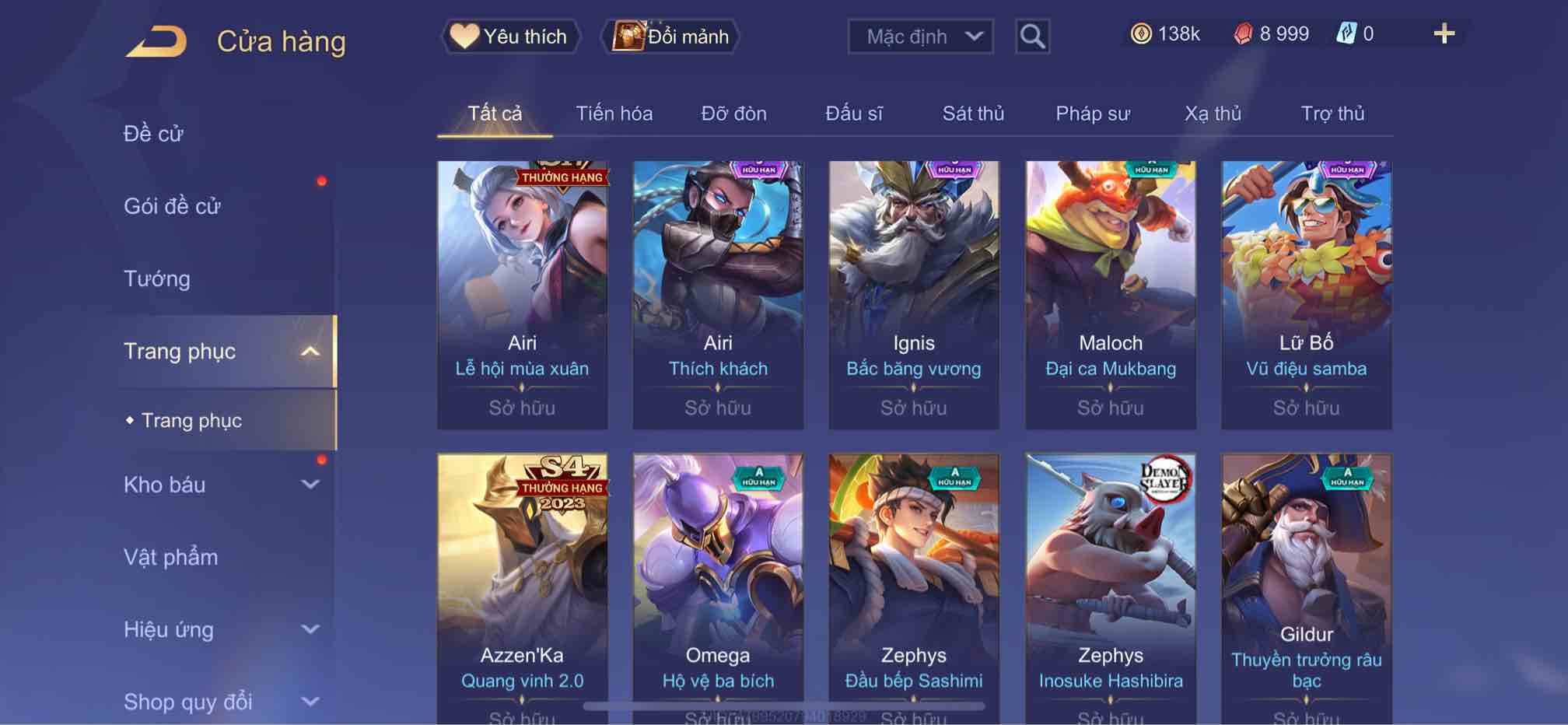Tap the gold coin currency icon
This screenshot has width=1568, height=725.
(x=1140, y=33)
